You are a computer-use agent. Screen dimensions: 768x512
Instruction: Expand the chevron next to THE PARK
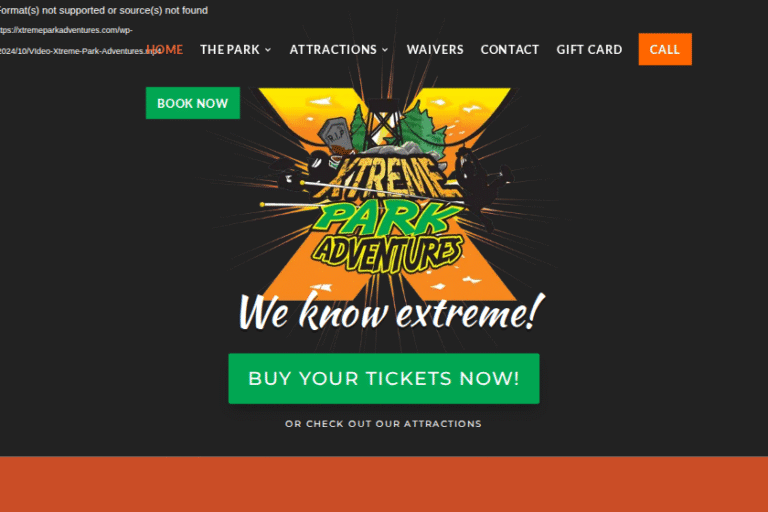268,49
